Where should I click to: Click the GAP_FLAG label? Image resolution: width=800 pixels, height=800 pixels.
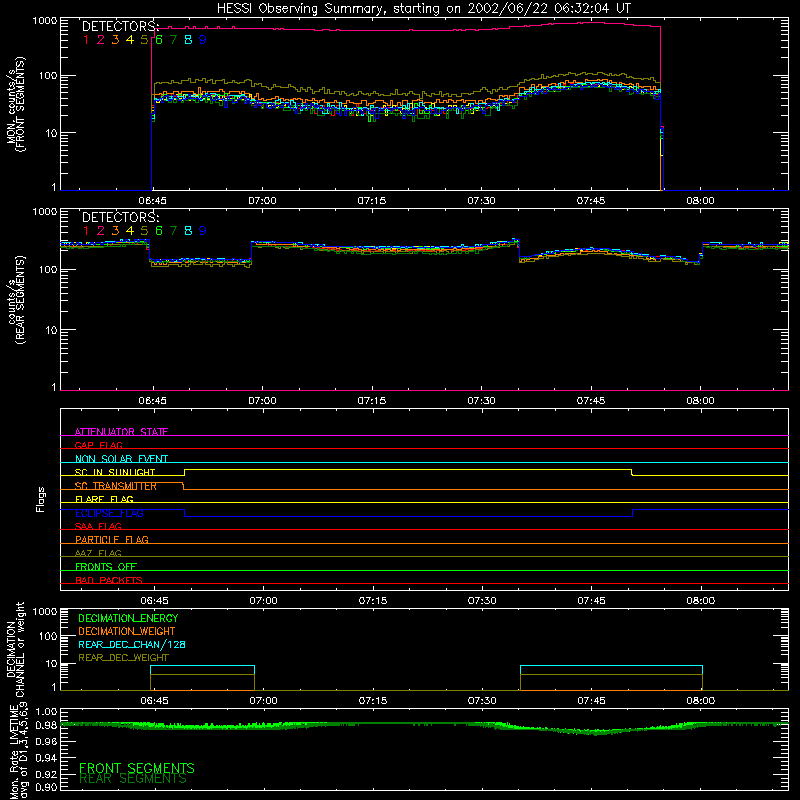(x=98, y=445)
